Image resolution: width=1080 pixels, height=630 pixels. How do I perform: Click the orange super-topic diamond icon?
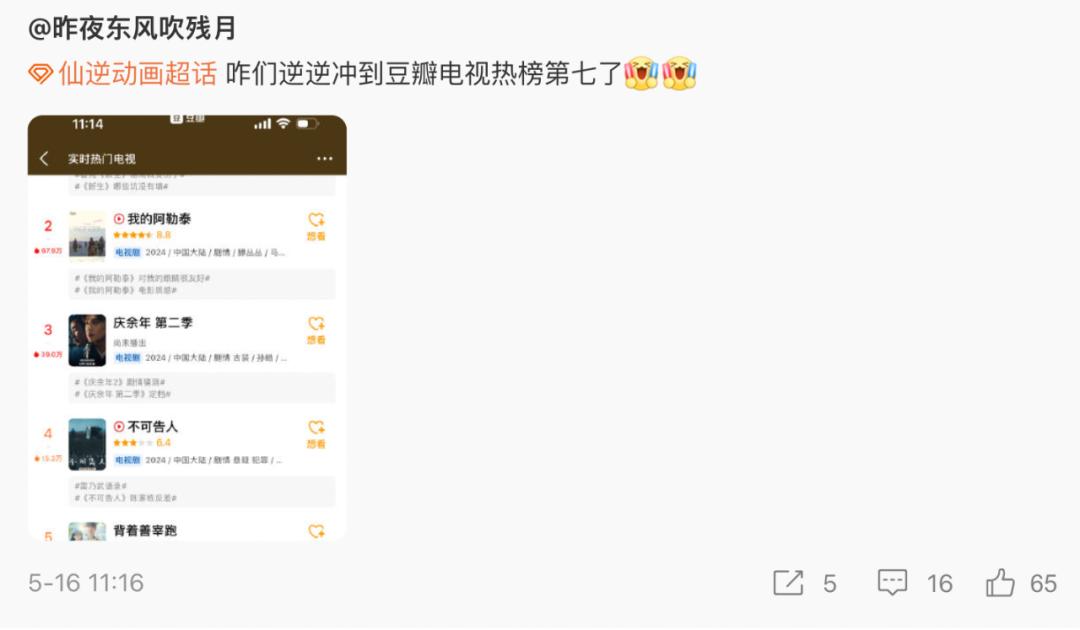point(41,73)
